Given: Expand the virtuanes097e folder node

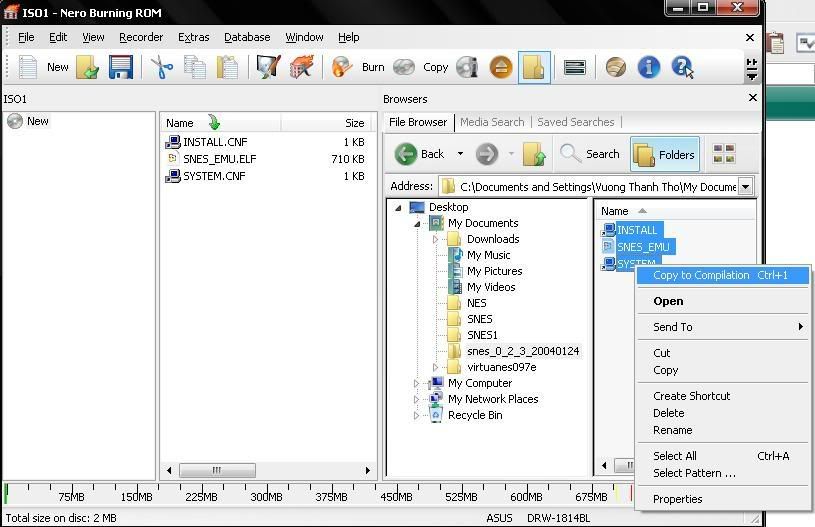Looking at the screenshot, I should pos(436,367).
